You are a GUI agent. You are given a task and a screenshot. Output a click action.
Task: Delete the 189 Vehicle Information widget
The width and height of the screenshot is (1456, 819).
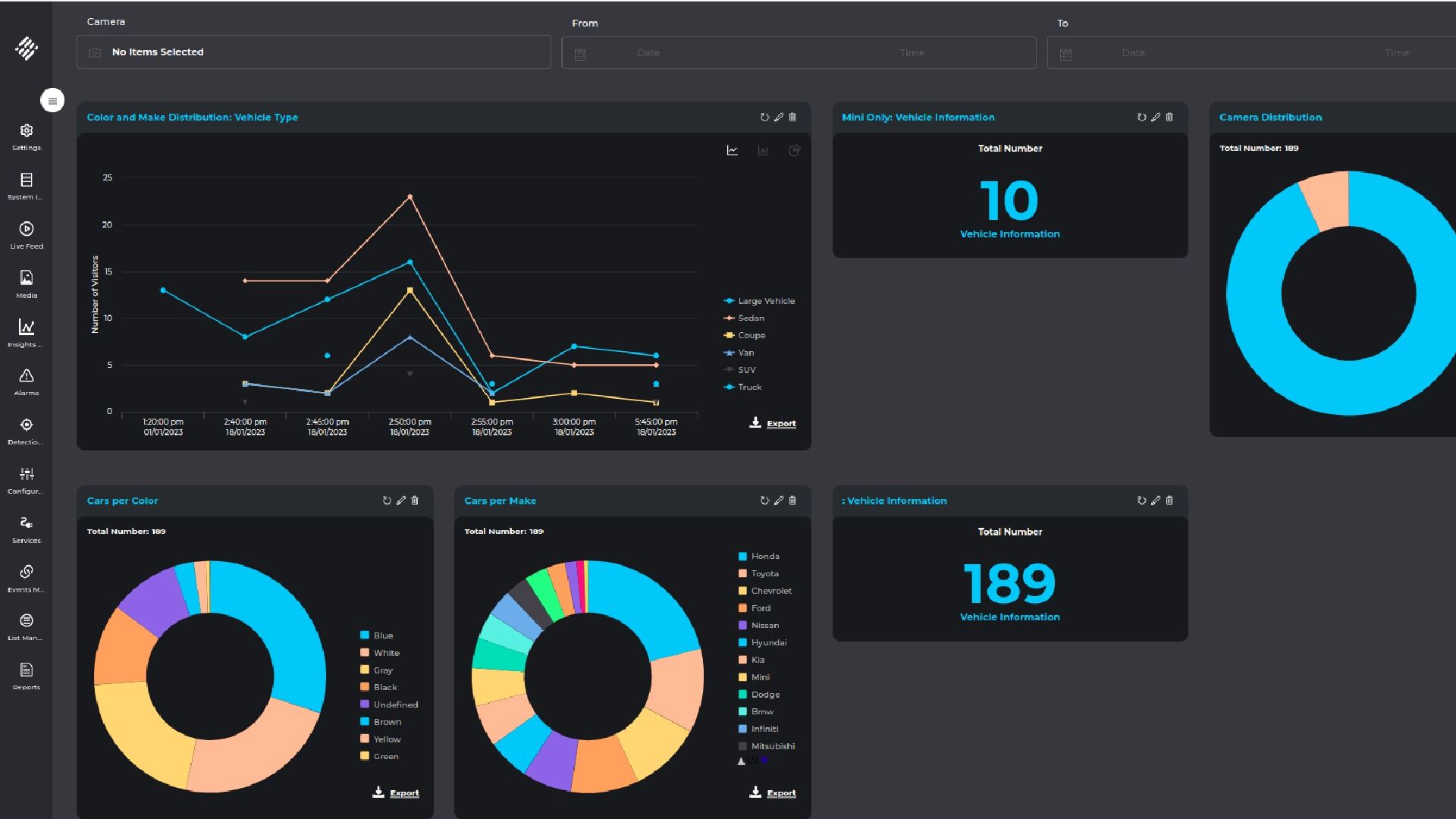[x=1169, y=500]
